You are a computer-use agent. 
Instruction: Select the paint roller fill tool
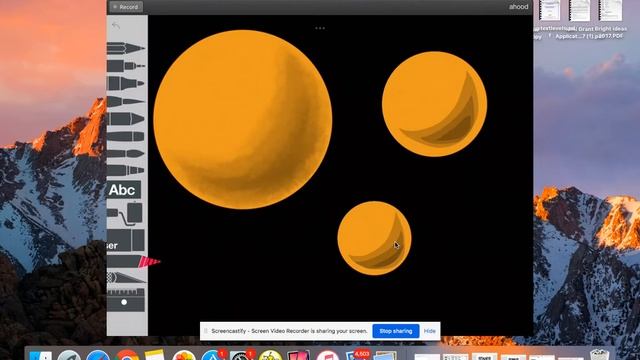[x=125, y=213]
